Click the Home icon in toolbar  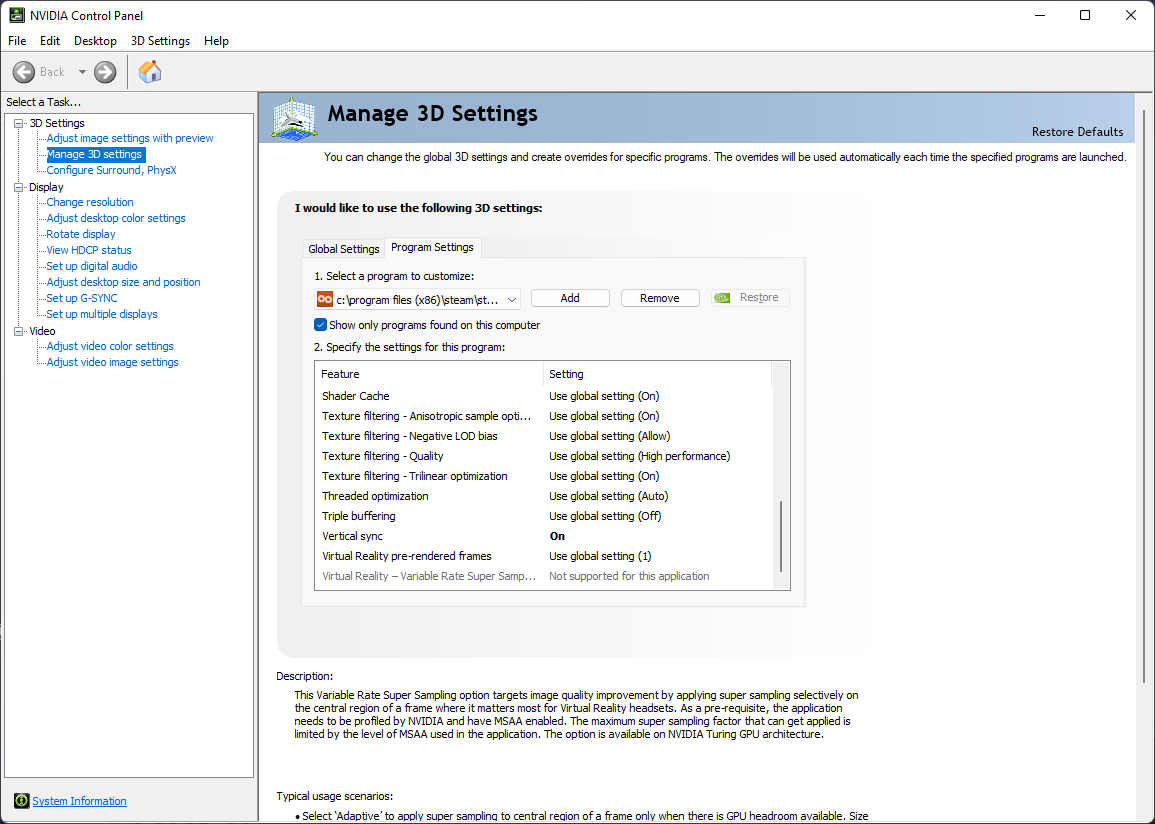click(150, 72)
